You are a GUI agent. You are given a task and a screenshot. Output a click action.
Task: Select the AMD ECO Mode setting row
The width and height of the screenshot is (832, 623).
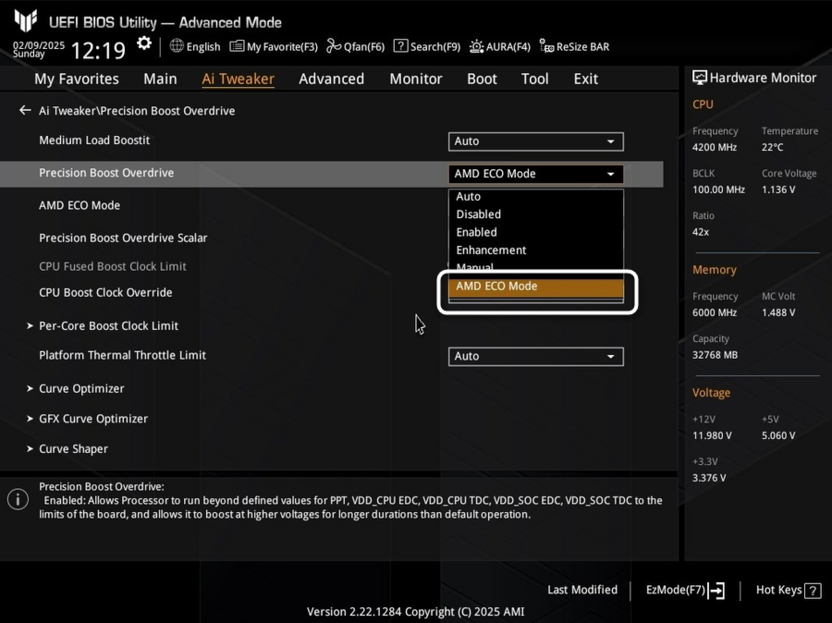(x=80, y=205)
